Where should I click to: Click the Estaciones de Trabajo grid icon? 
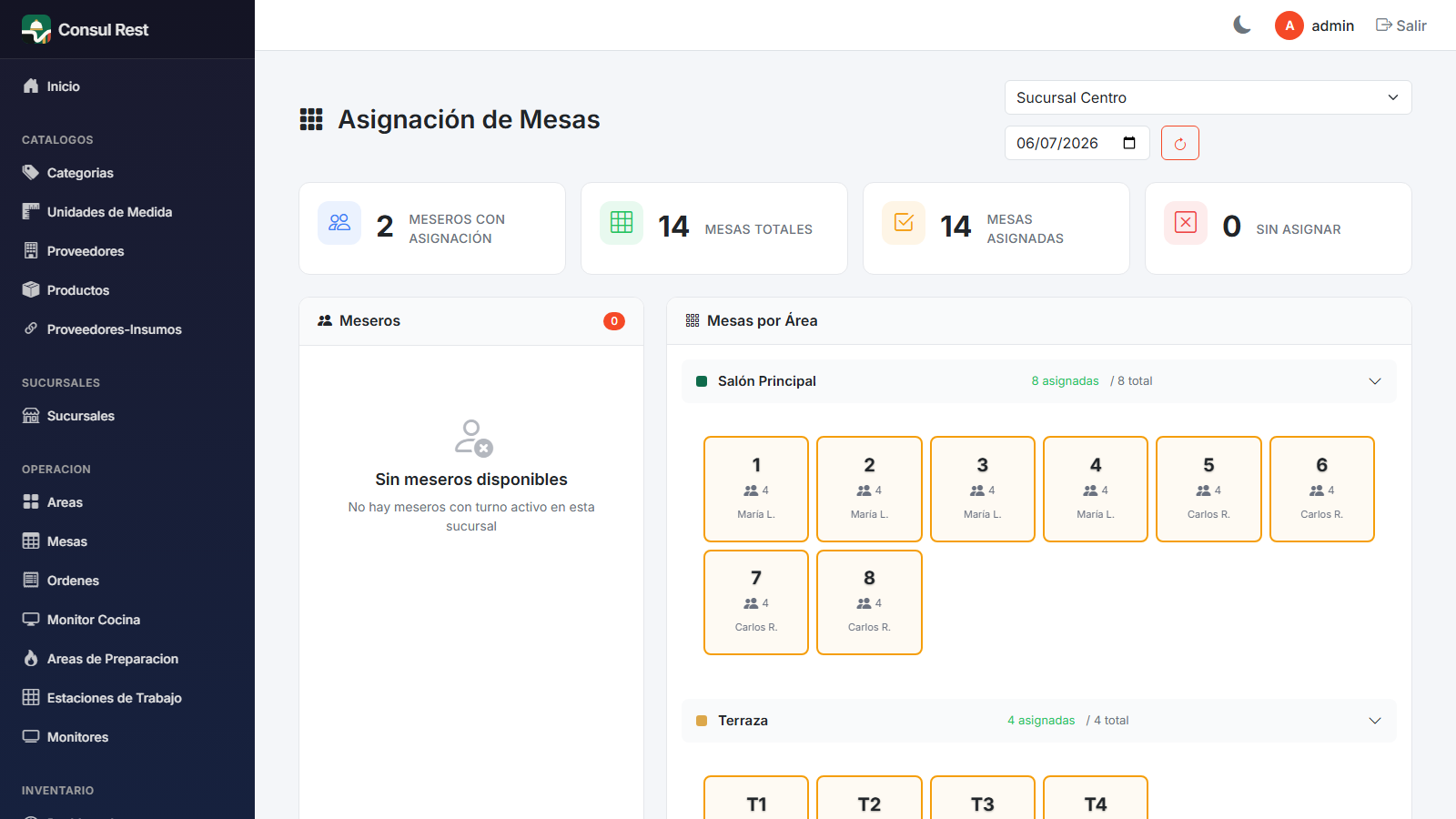[31, 698]
